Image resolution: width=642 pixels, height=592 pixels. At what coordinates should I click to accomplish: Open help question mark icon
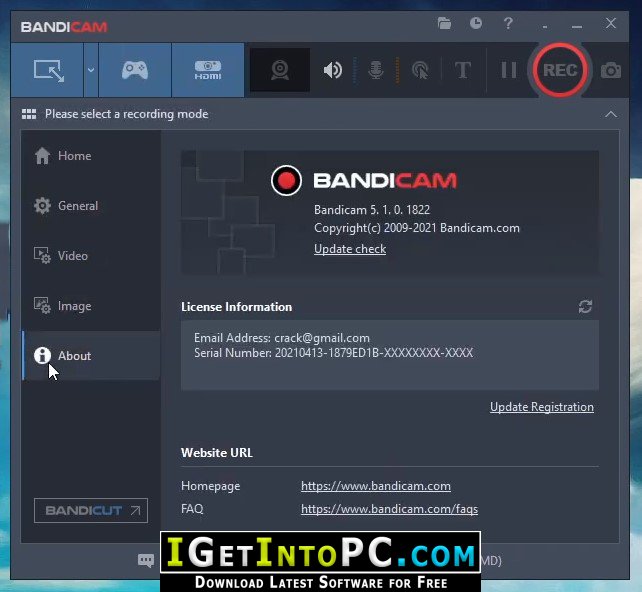(x=508, y=23)
